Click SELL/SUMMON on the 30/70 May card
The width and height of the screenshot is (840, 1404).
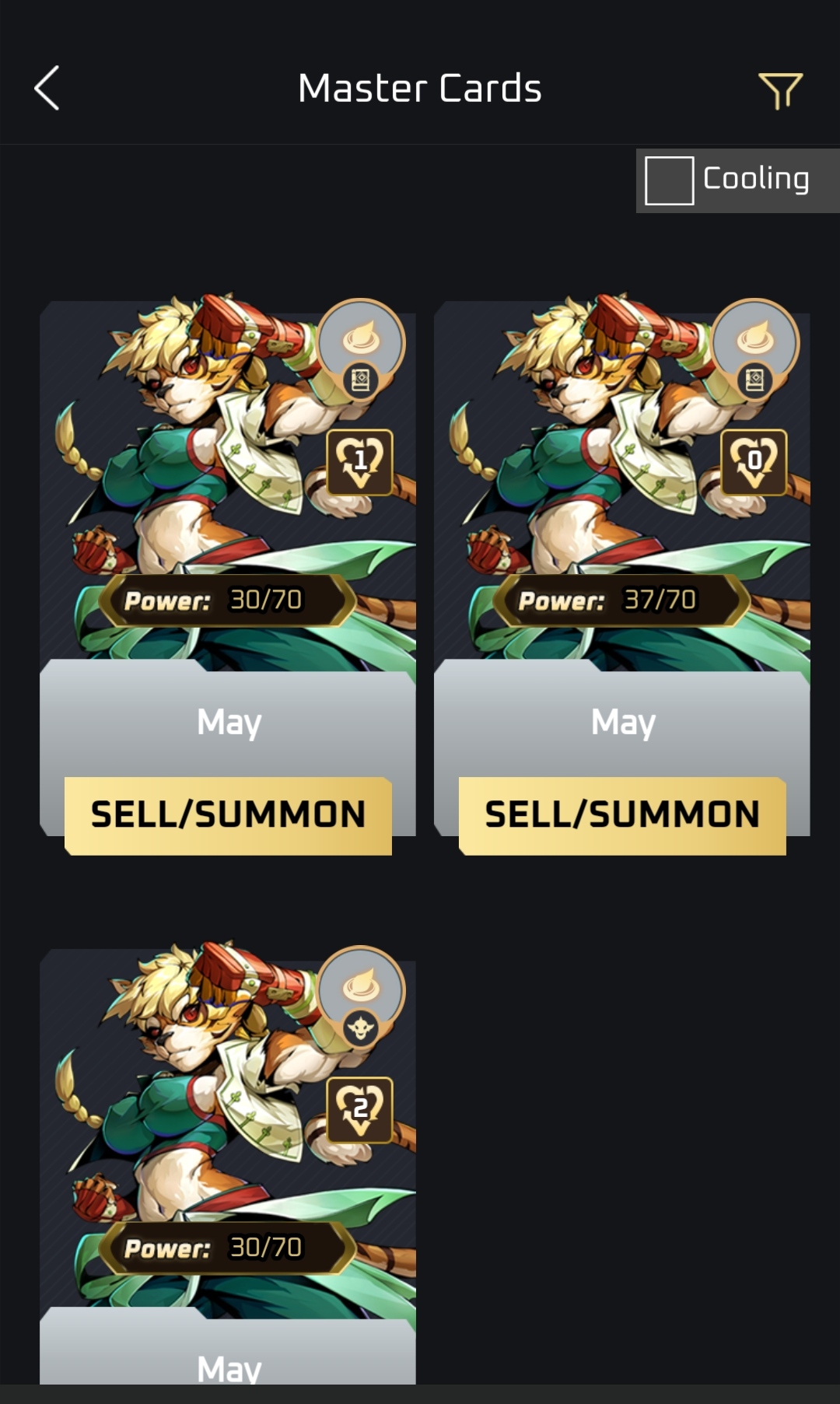228,815
